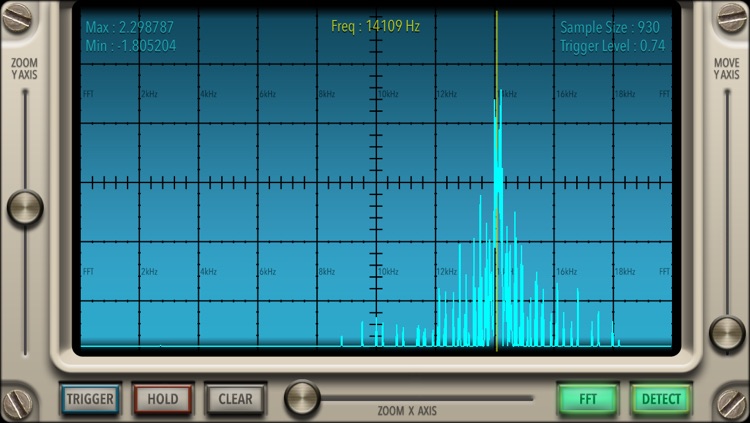Click the Max : 2.298787 value
Screen dimensions: 750x423
point(130,27)
